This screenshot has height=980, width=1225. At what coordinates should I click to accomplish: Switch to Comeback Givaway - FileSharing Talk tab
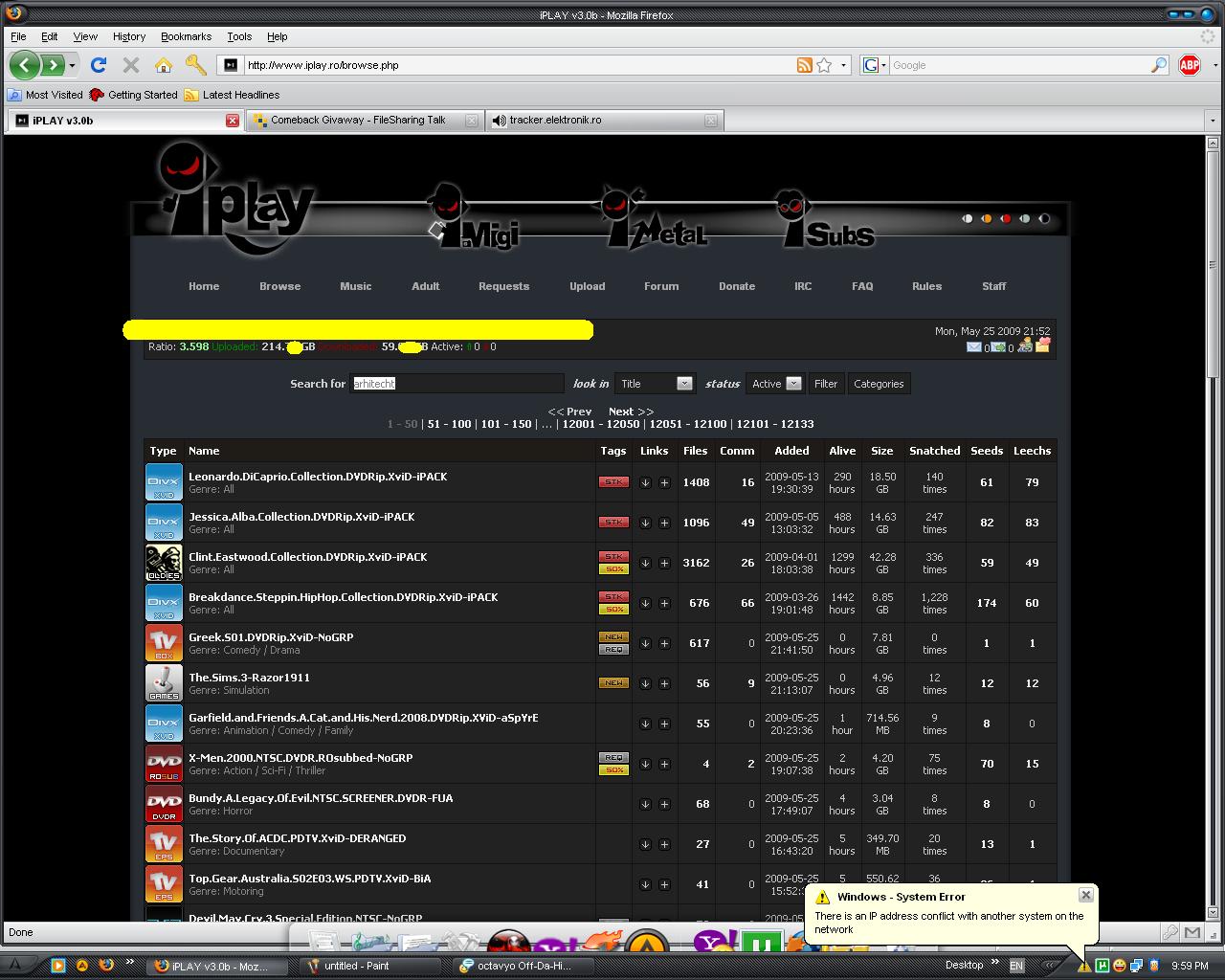[364, 121]
